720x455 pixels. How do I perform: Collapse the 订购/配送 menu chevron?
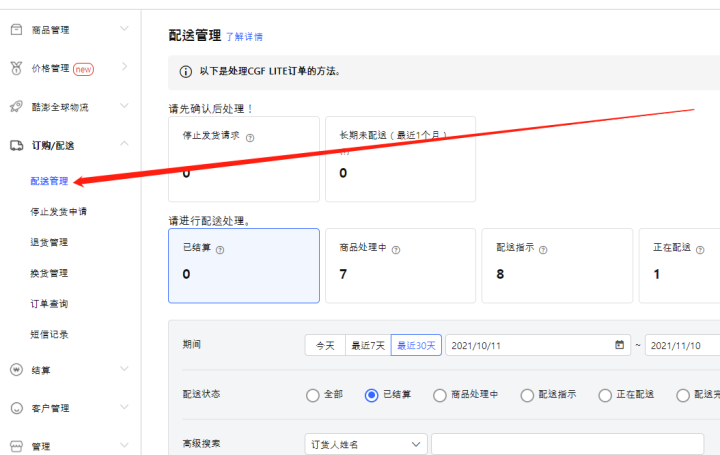[x=124, y=144]
